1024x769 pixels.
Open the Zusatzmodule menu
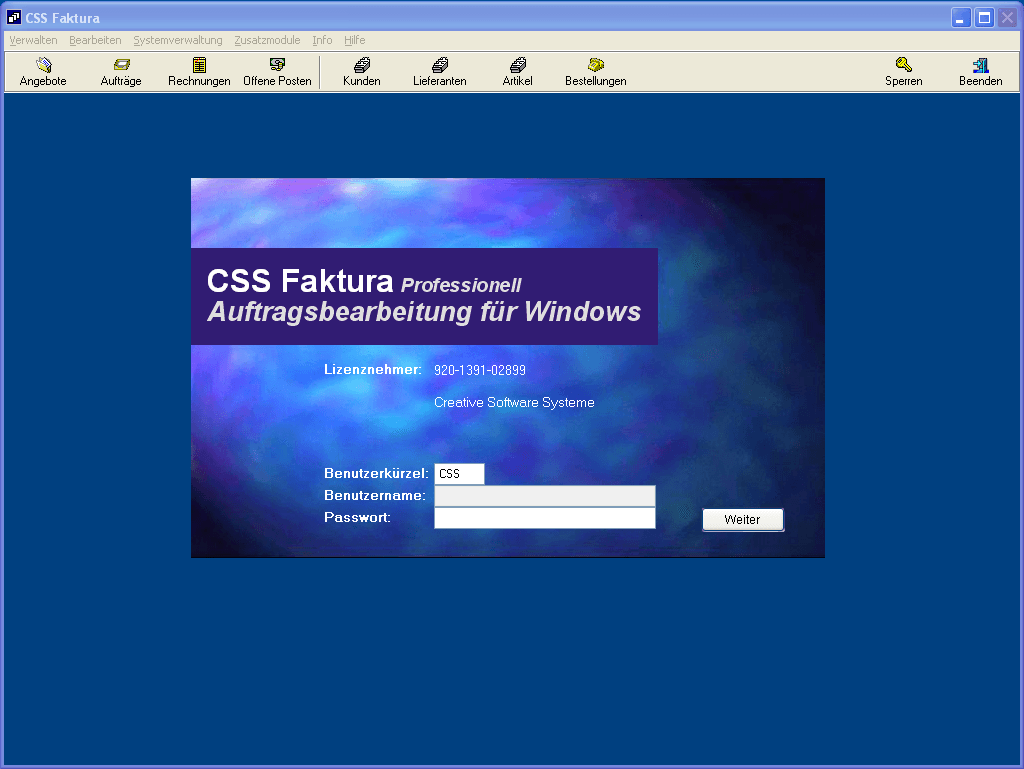click(267, 40)
